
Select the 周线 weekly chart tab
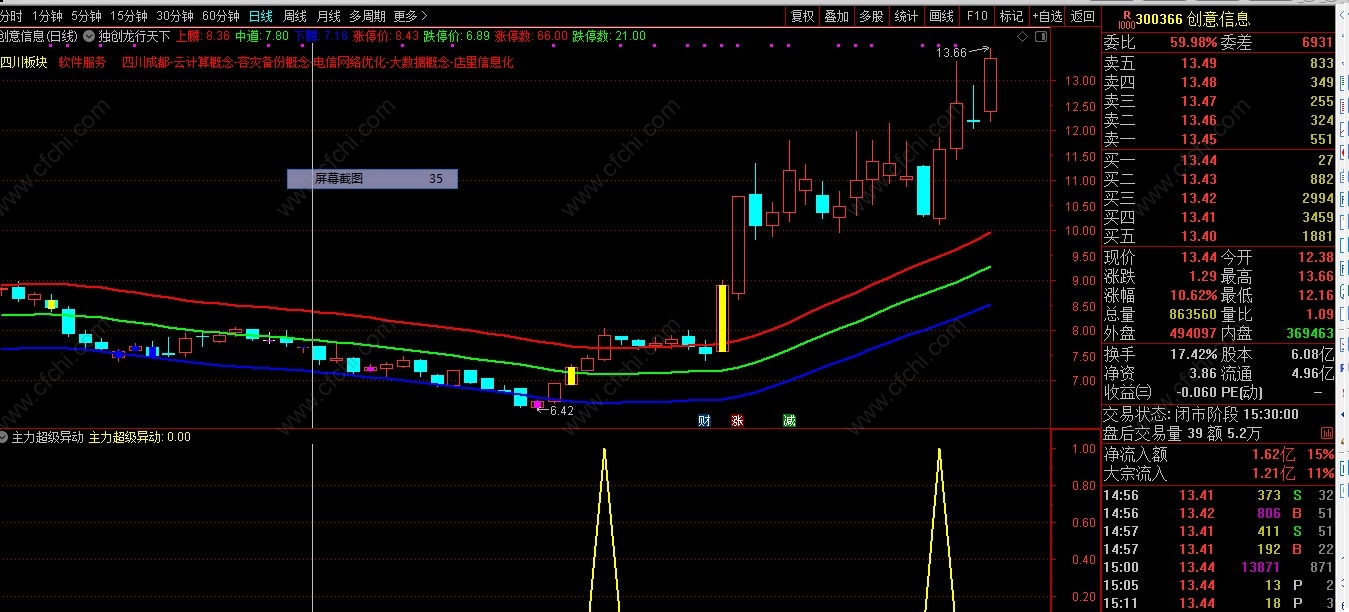[295, 16]
